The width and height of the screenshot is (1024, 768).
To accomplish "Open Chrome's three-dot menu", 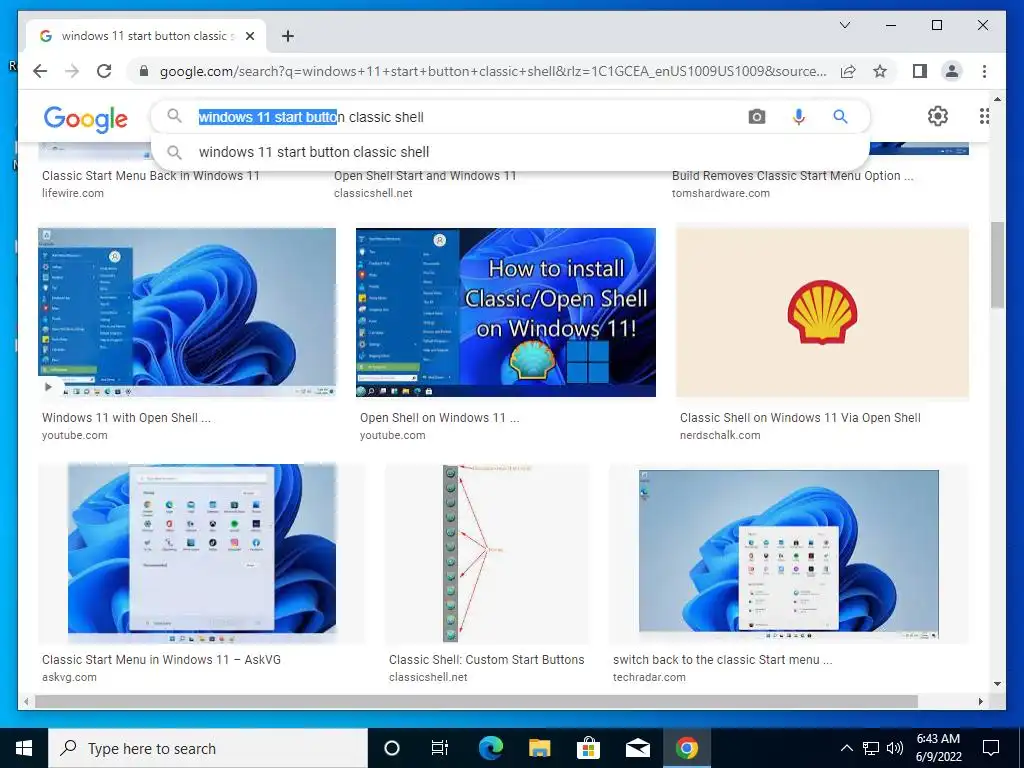I will point(984,71).
